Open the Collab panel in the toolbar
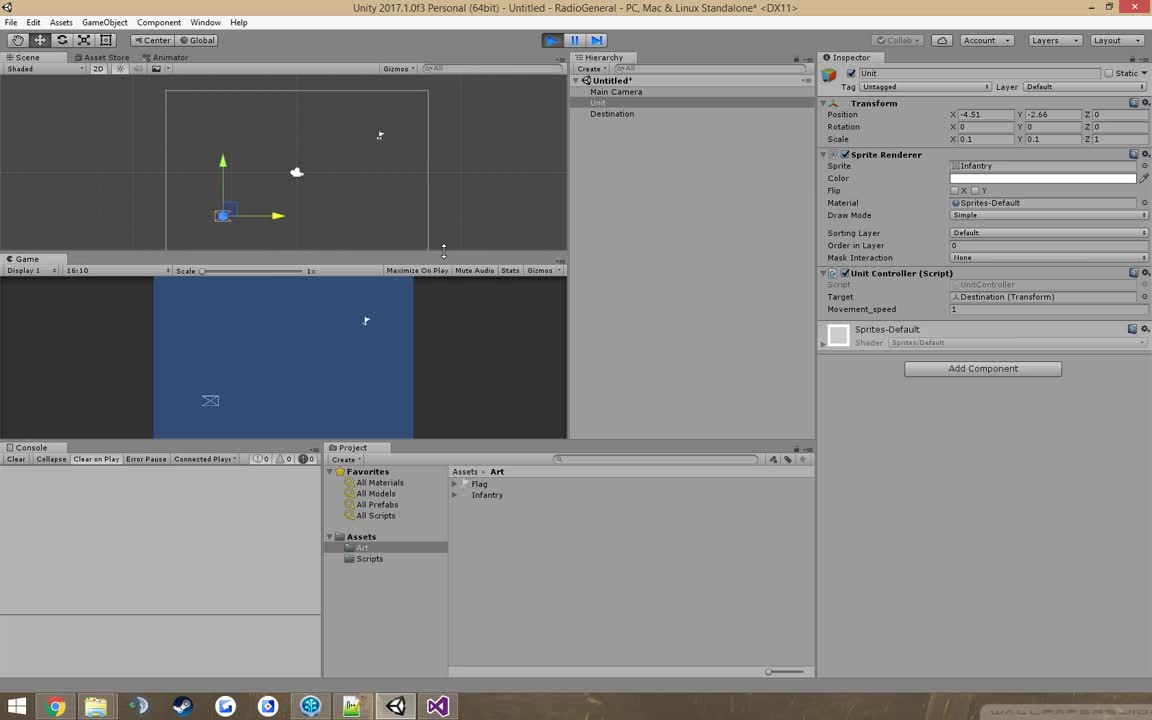This screenshot has width=1152, height=720. pos(898,40)
